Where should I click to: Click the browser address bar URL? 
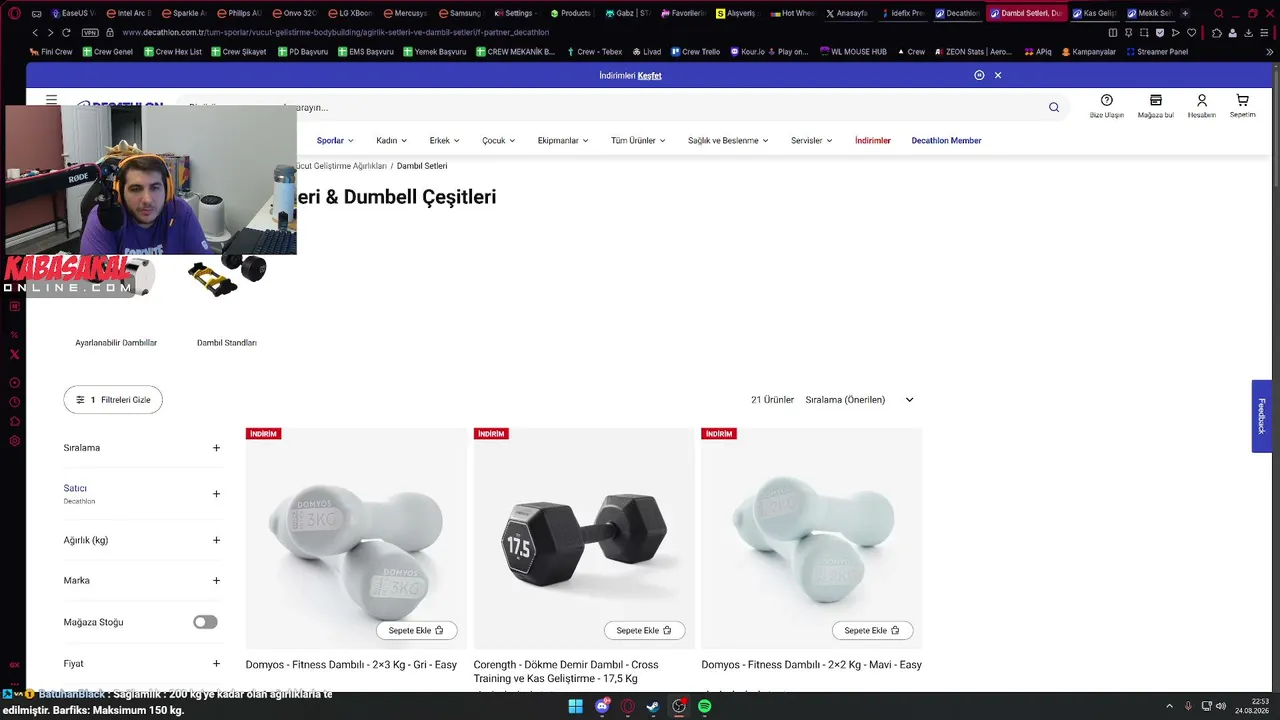pos(336,32)
